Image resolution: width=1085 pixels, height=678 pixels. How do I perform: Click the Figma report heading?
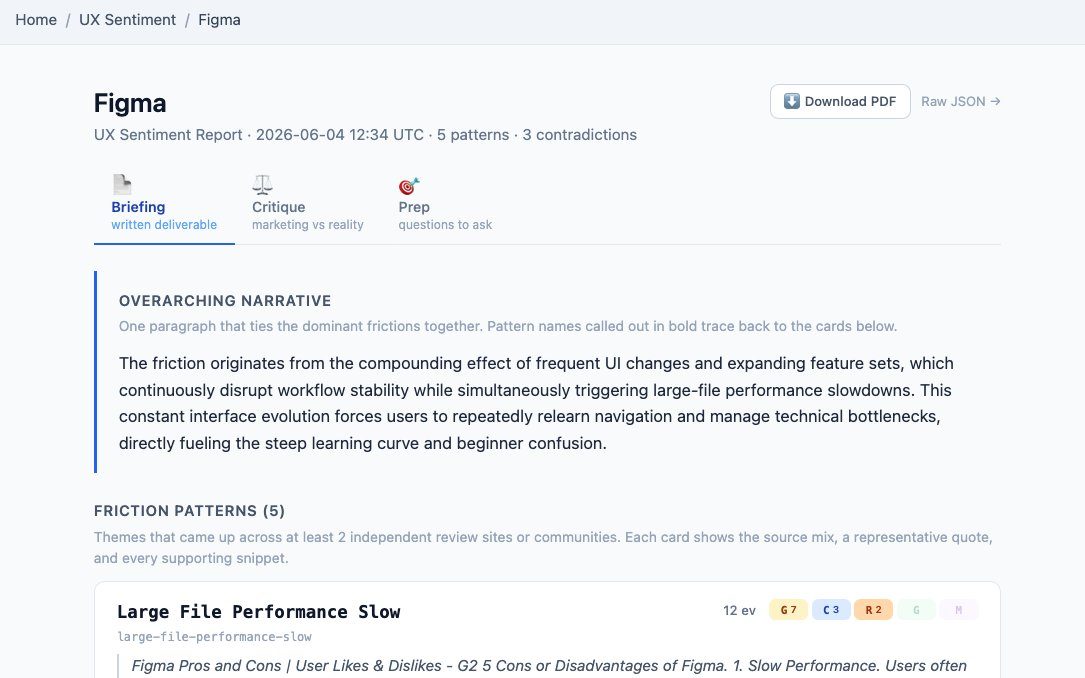[130, 103]
